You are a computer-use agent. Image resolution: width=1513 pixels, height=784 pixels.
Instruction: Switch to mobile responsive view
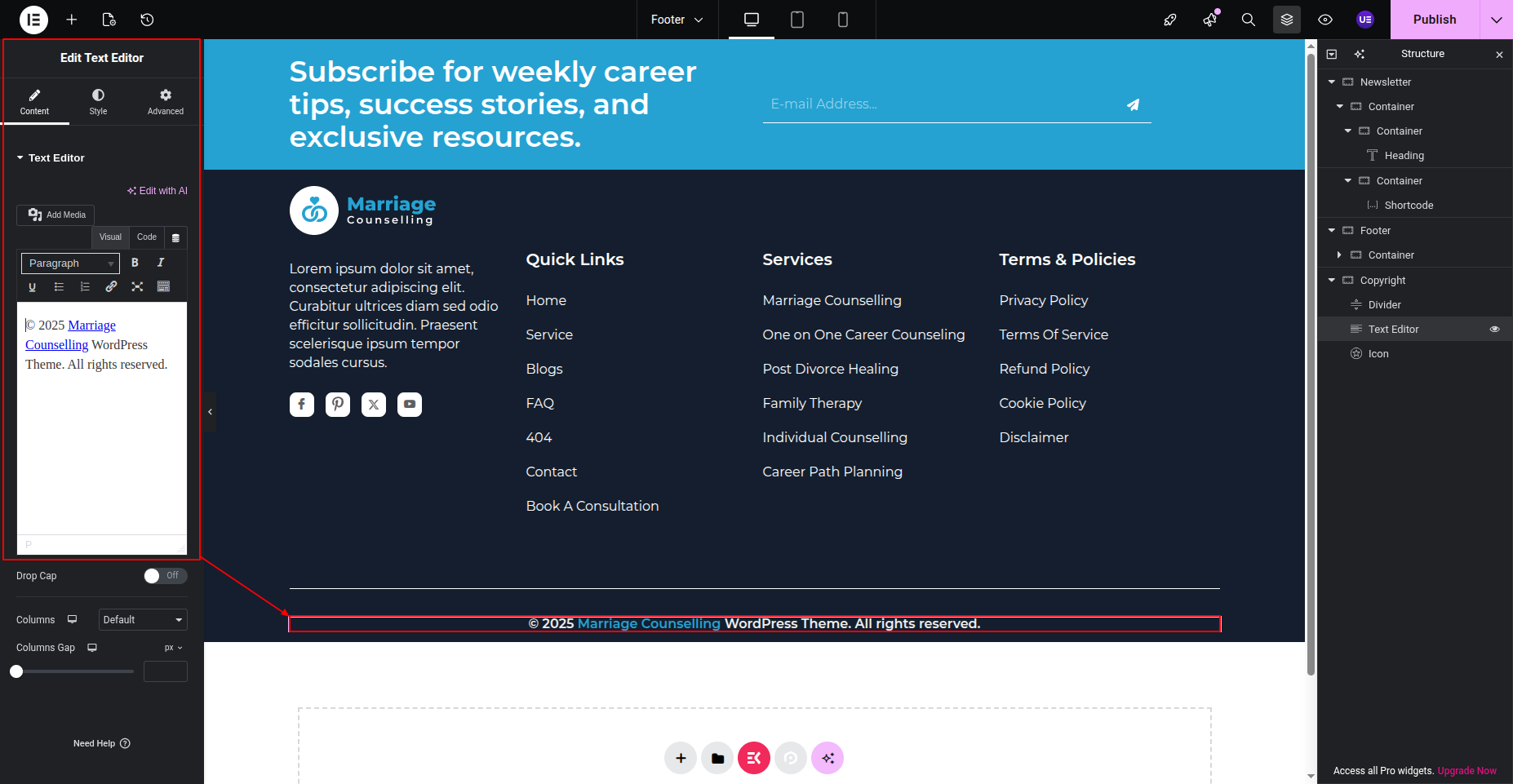pyautogui.click(x=843, y=20)
